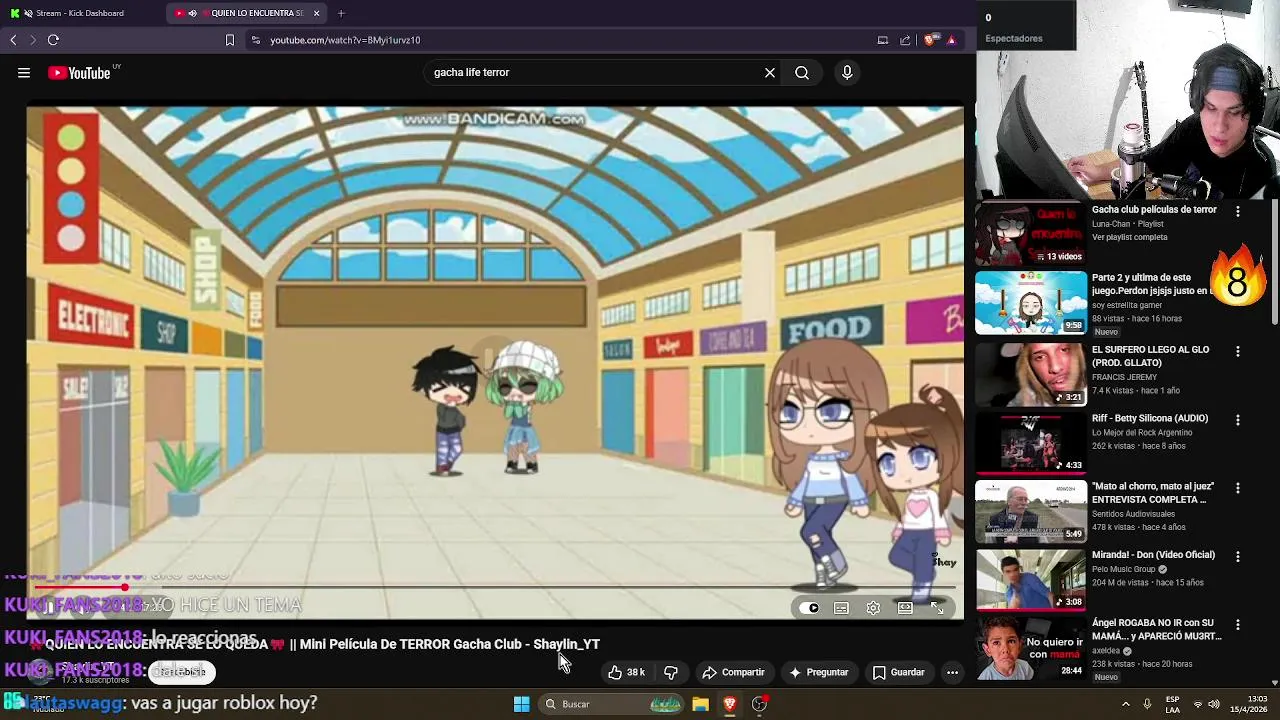Image resolution: width=1280 pixels, height=720 pixels.
Task: Toggle autoplay switch in video player
Action: pyautogui.click(x=809, y=608)
